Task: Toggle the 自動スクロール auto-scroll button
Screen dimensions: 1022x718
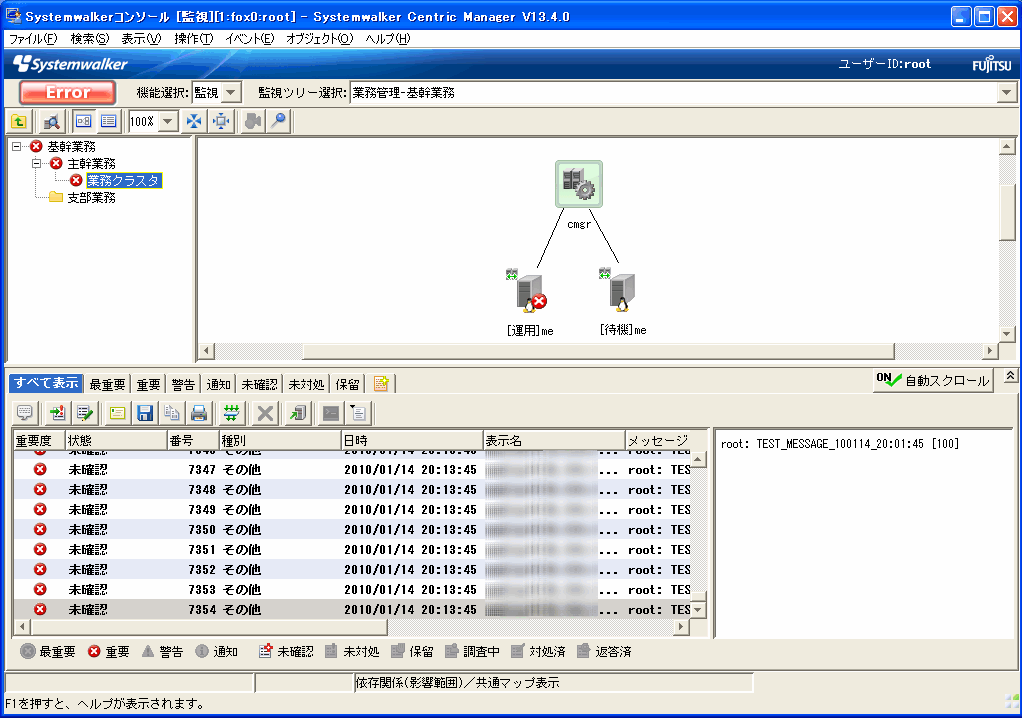Action: [932, 381]
